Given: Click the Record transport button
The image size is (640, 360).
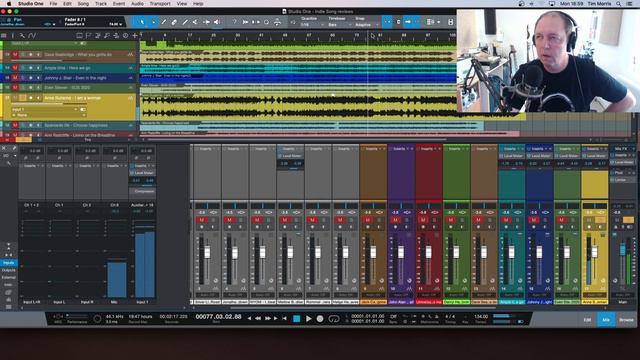Looking at the screenshot, I should pyautogui.click(x=320, y=319).
